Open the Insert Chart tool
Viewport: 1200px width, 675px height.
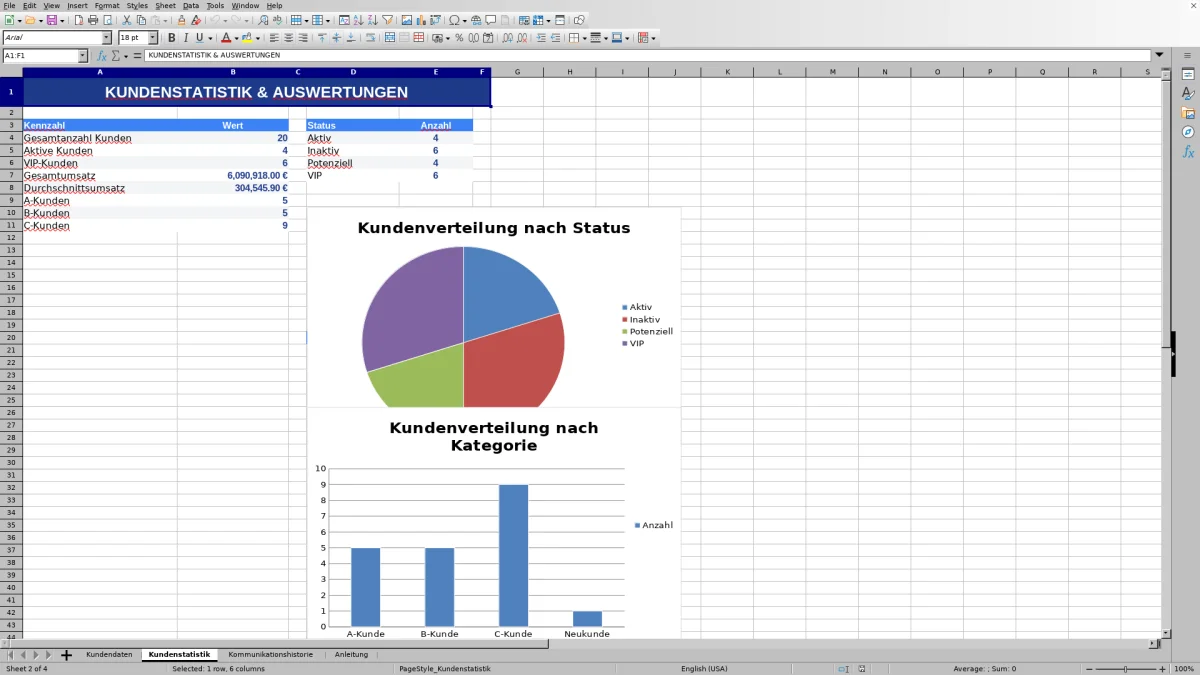coord(421,21)
